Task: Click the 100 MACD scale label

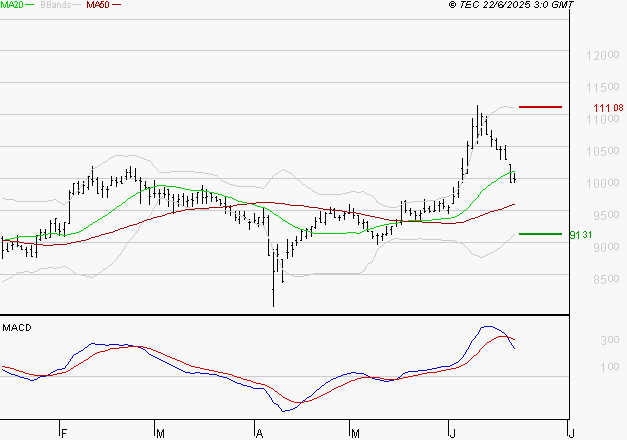Action: (x=610, y=367)
